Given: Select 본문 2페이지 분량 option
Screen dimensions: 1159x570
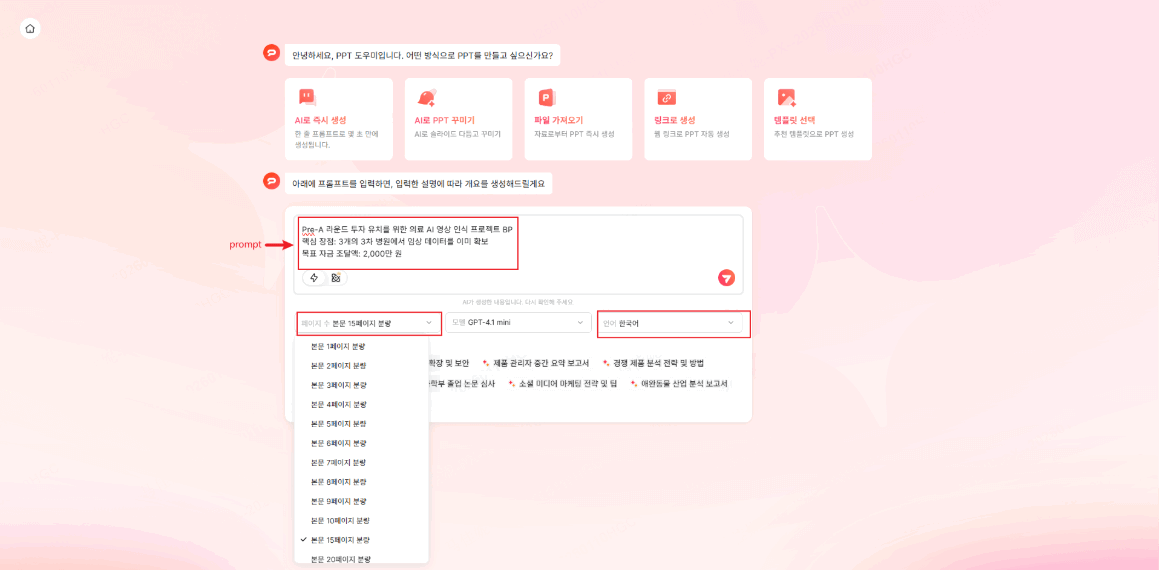Looking at the screenshot, I should click(361, 366).
